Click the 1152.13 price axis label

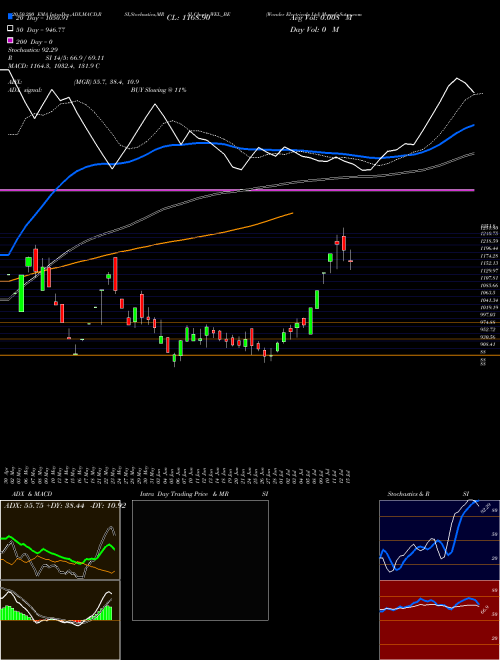tap(489, 263)
